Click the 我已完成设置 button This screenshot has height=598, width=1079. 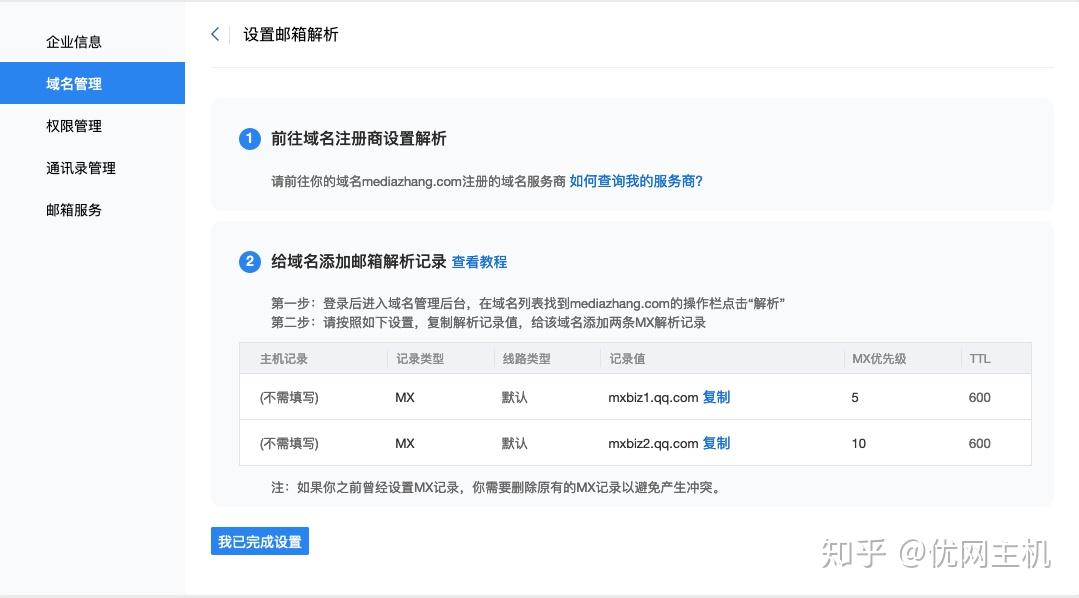tap(259, 540)
